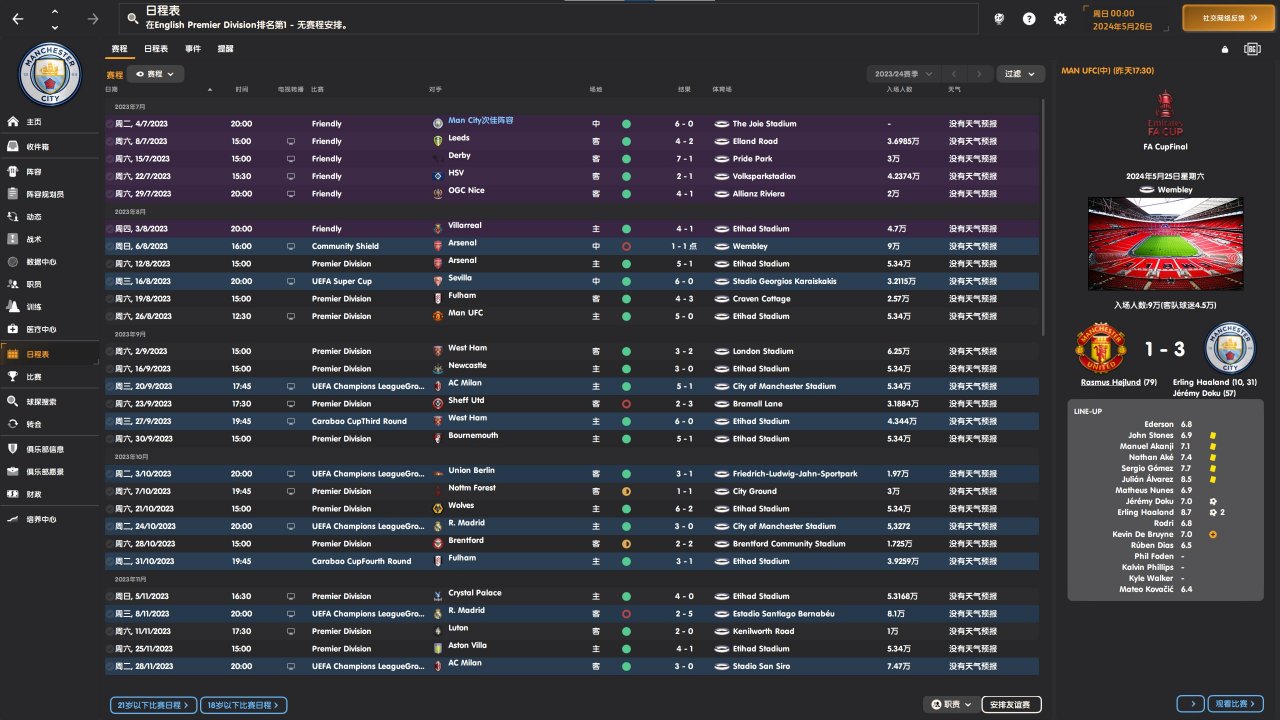The image size is (1280, 720).
Task: Open 培养中心 development centre in sidebar
Action: [x=50, y=519]
